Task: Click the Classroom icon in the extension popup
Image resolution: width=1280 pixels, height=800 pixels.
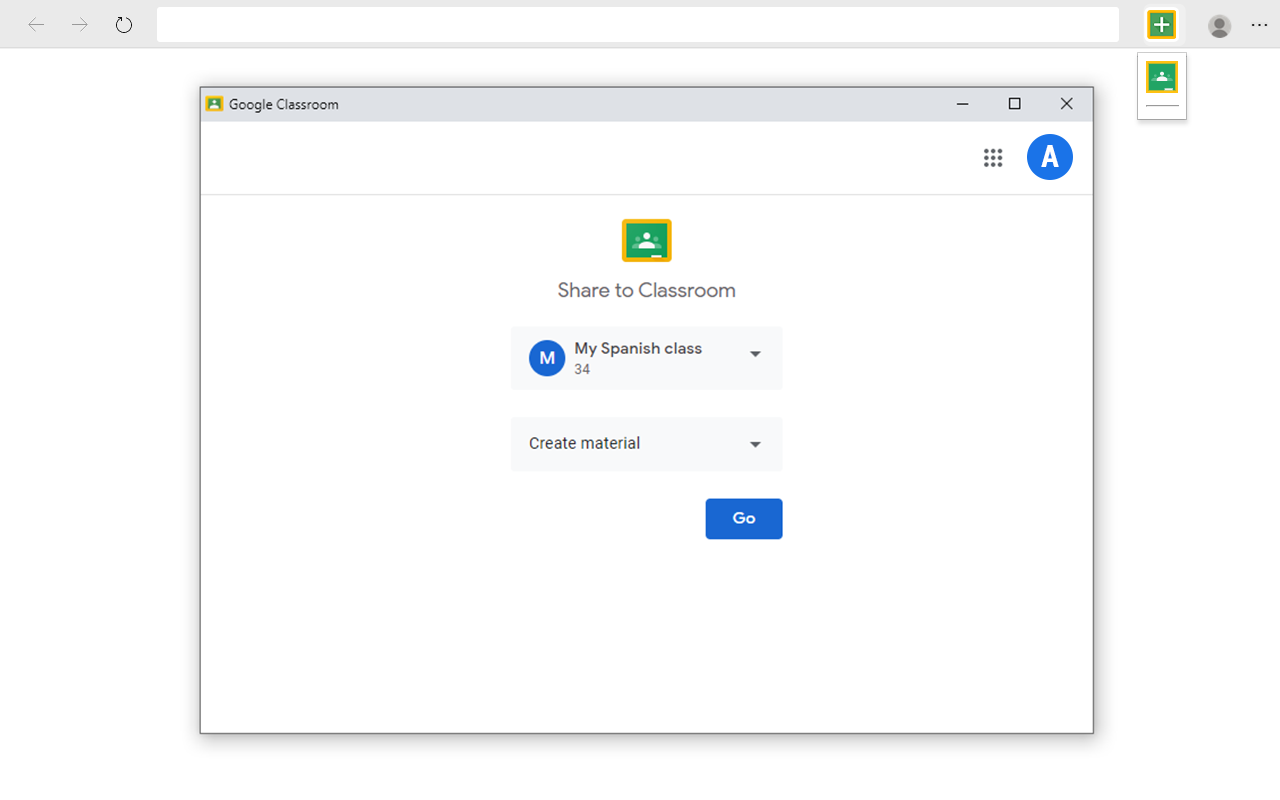Action: pyautogui.click(x=1162, y=77)
